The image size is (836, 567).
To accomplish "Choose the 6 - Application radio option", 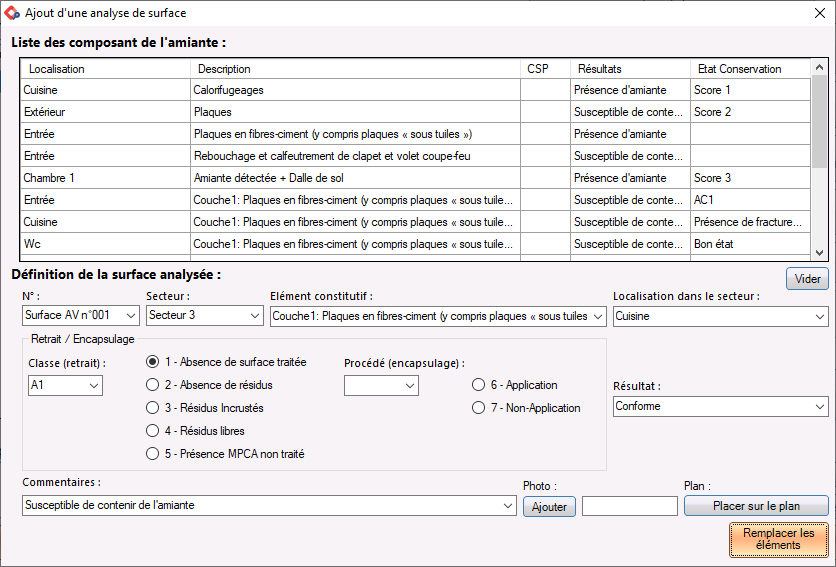I will point(478,385).
